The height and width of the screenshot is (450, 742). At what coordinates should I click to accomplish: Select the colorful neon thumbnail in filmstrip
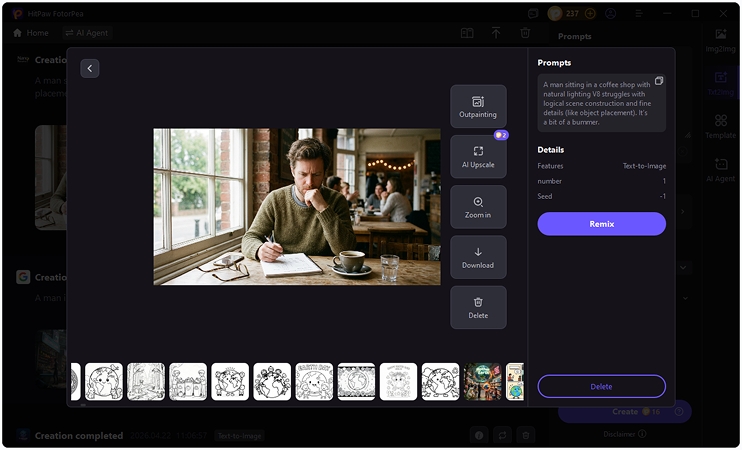pyautogui.click(x=482, y=381)
